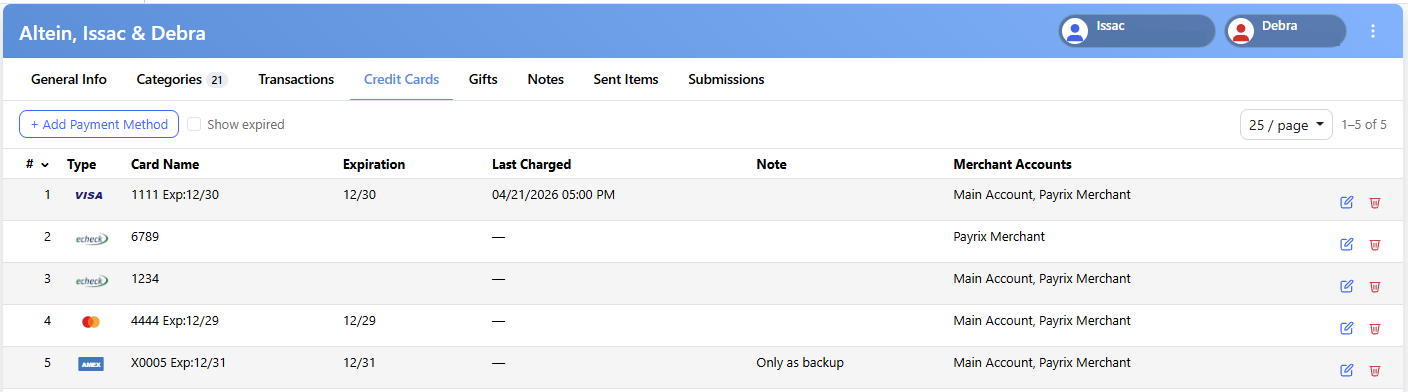Open the Categories tab

(x=182, y=79)
